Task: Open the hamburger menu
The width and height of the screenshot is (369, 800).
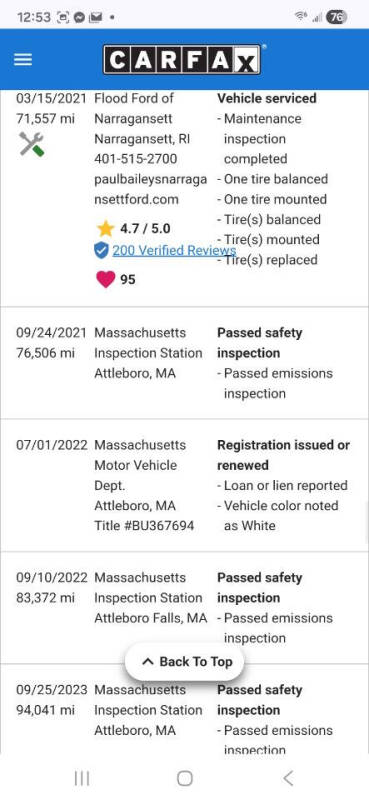Action: click(x=23, y=60)
